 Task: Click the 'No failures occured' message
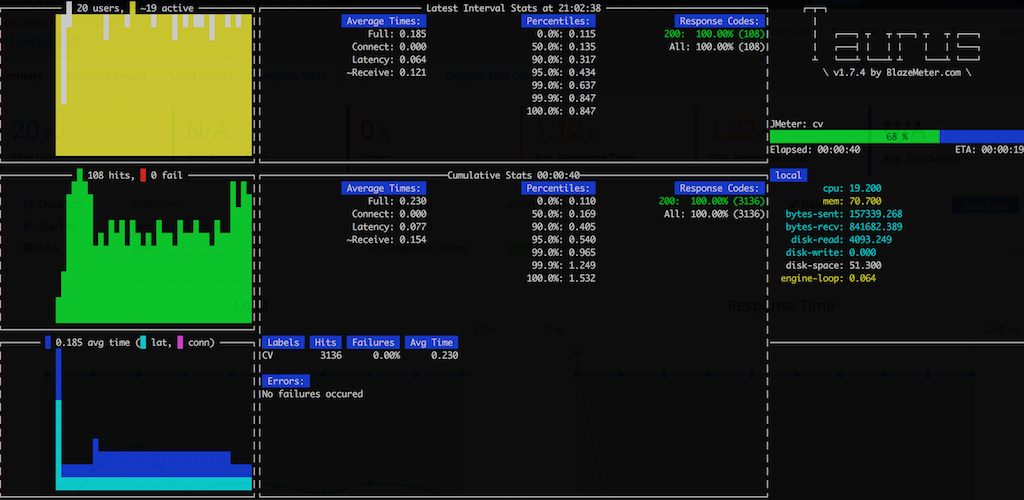point(312,394)
